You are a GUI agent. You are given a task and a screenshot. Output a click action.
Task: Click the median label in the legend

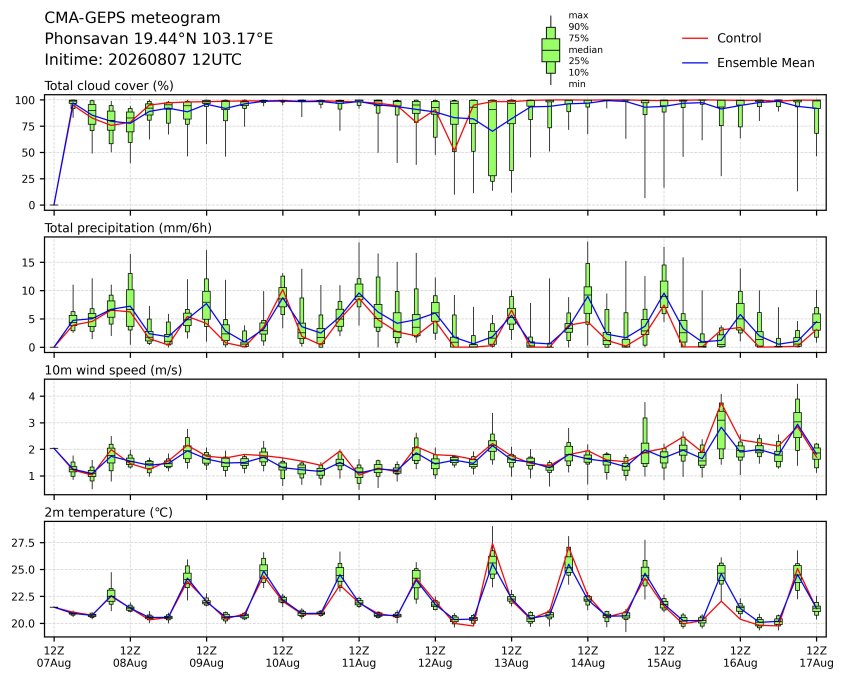(x=585, y=50)
